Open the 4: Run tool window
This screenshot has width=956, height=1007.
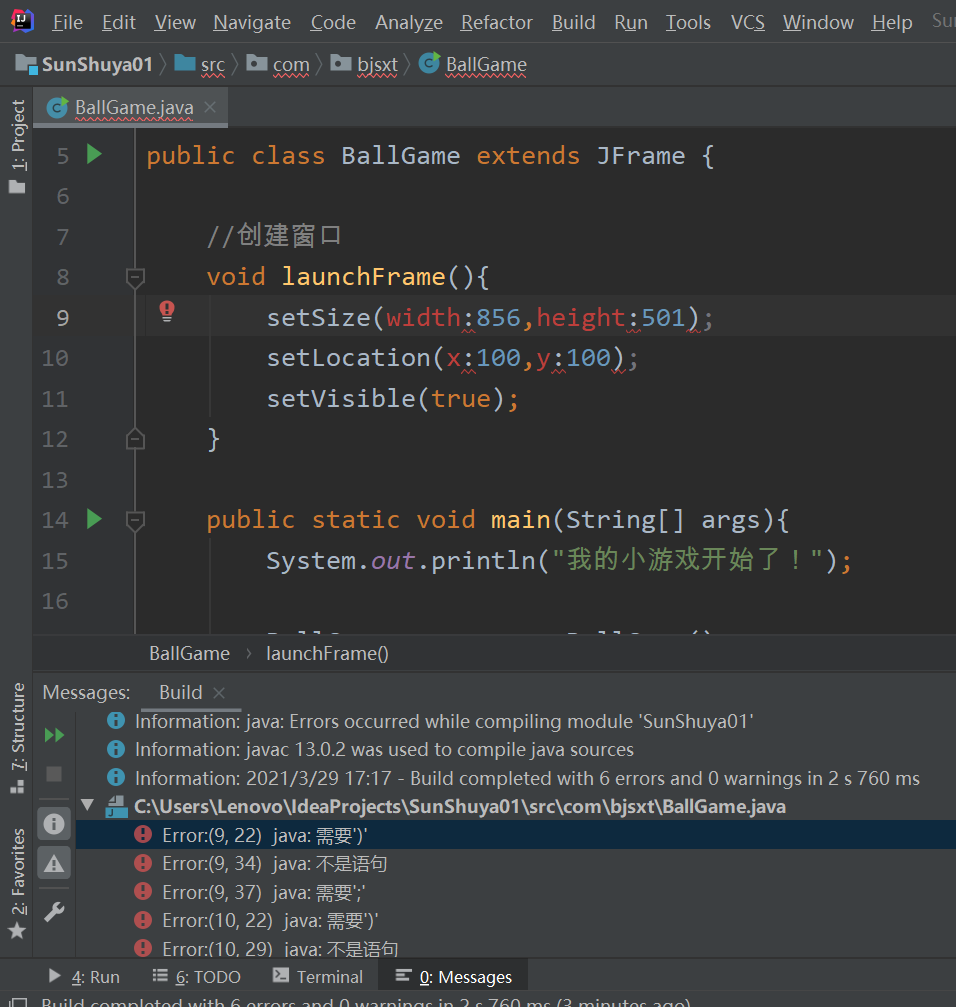coord(84,977)
